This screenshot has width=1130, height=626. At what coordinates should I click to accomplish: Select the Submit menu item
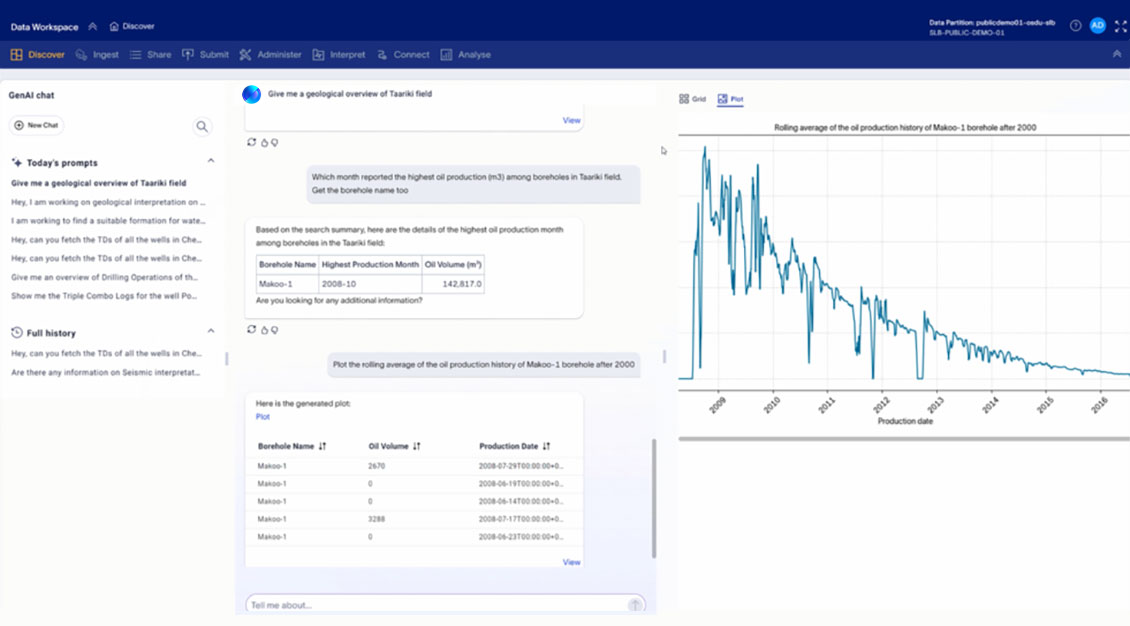(206, 56)
